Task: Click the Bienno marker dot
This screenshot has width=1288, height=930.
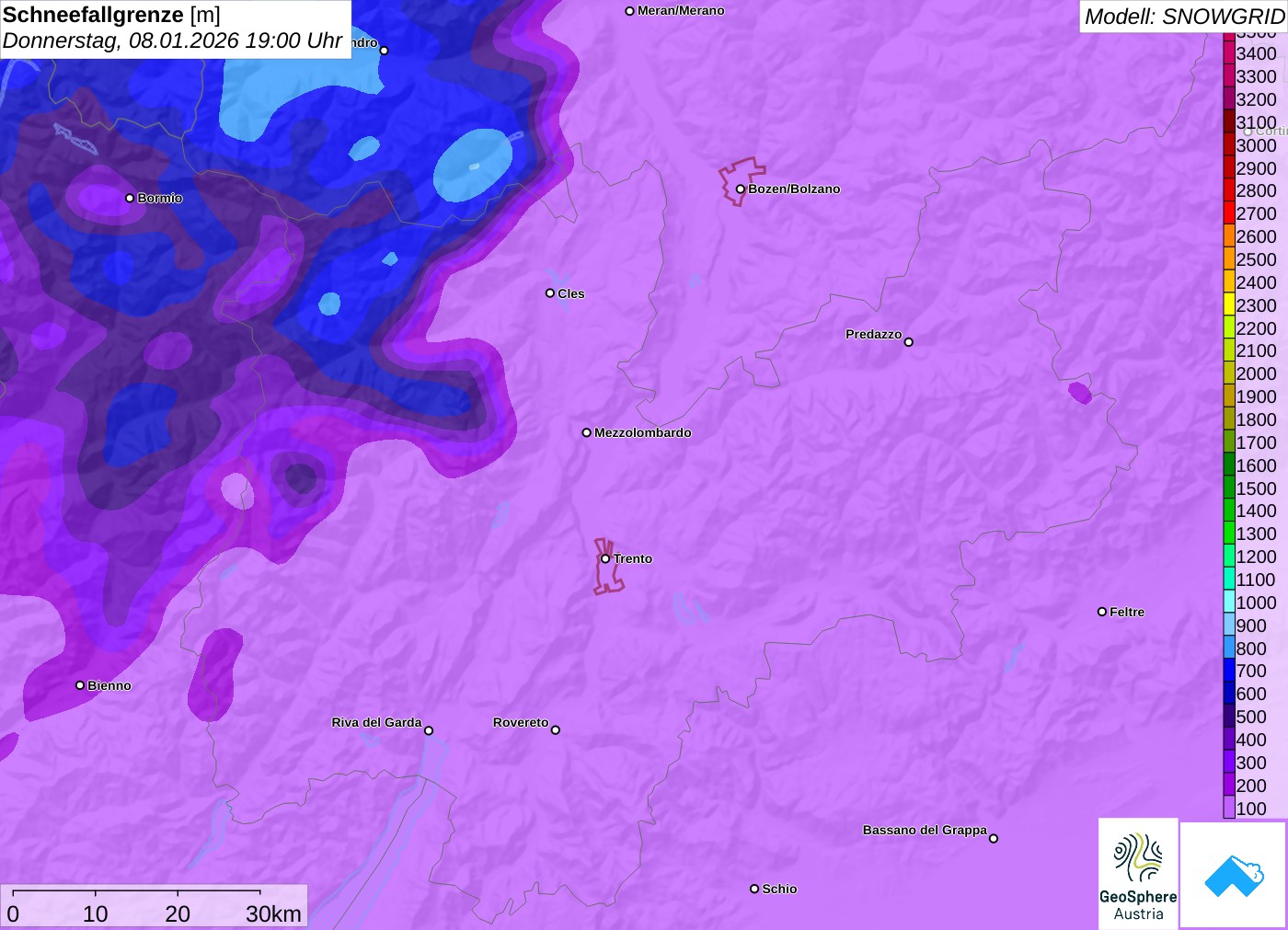Action: [x=80, y=685]
